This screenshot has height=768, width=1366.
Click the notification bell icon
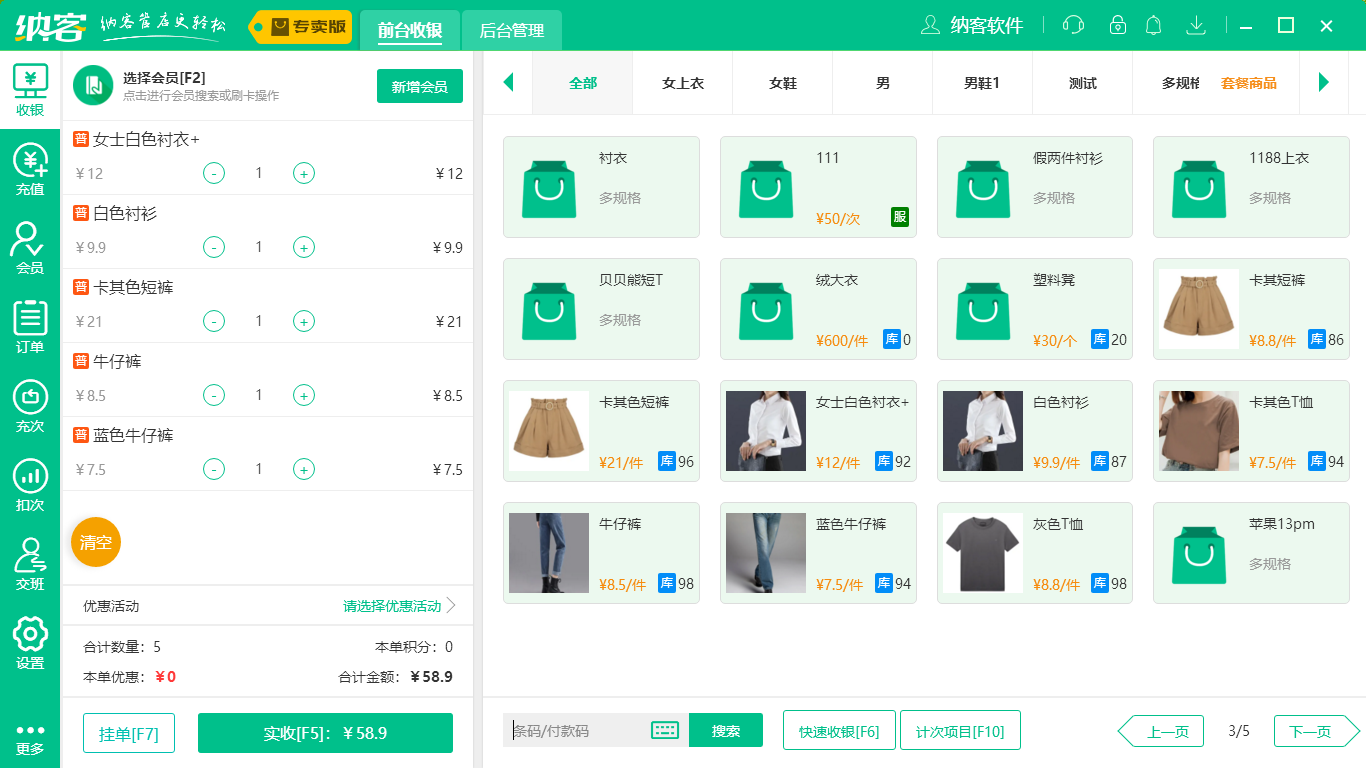pos(1153,25)
